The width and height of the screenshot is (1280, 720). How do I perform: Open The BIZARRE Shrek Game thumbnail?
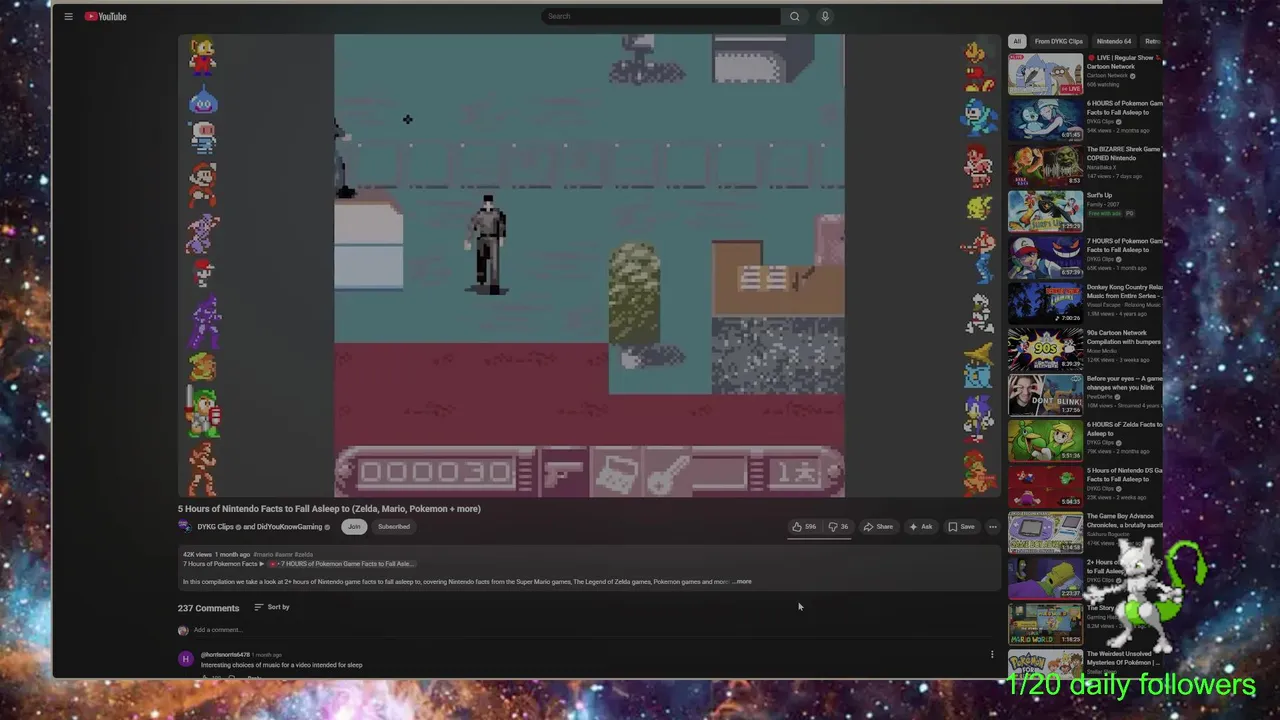click(x=1045, y=166)
